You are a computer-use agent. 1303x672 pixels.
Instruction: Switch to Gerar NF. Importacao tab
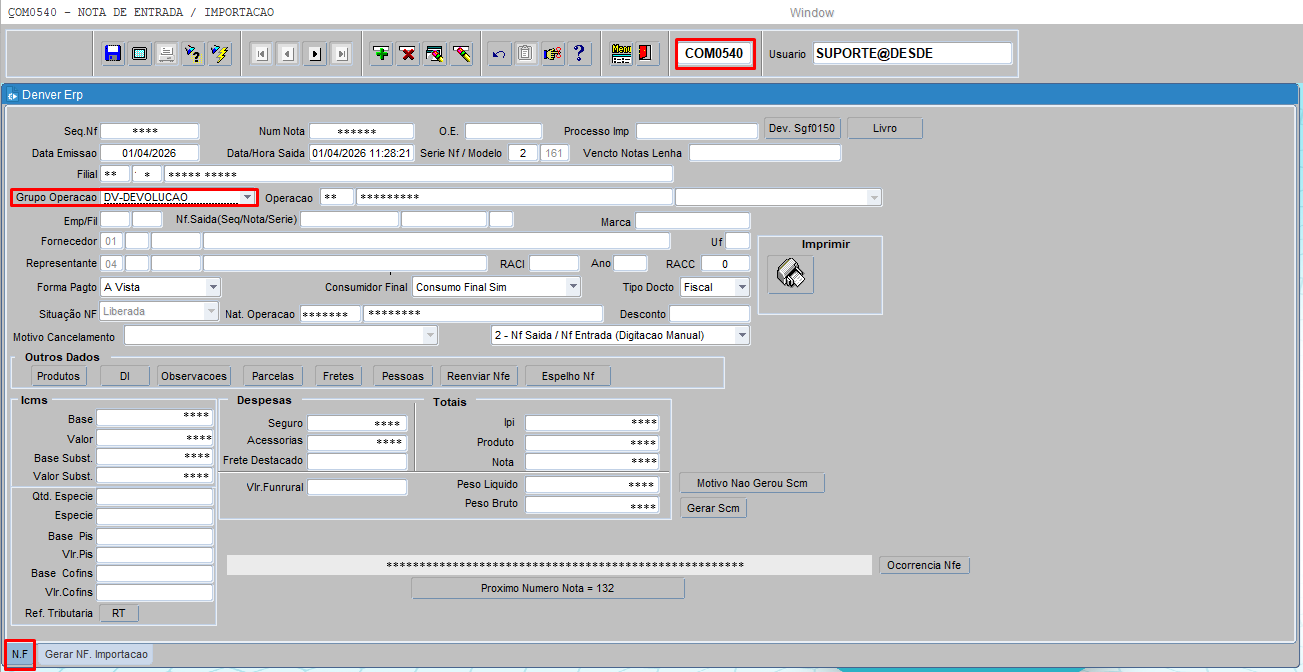[96, 654]
